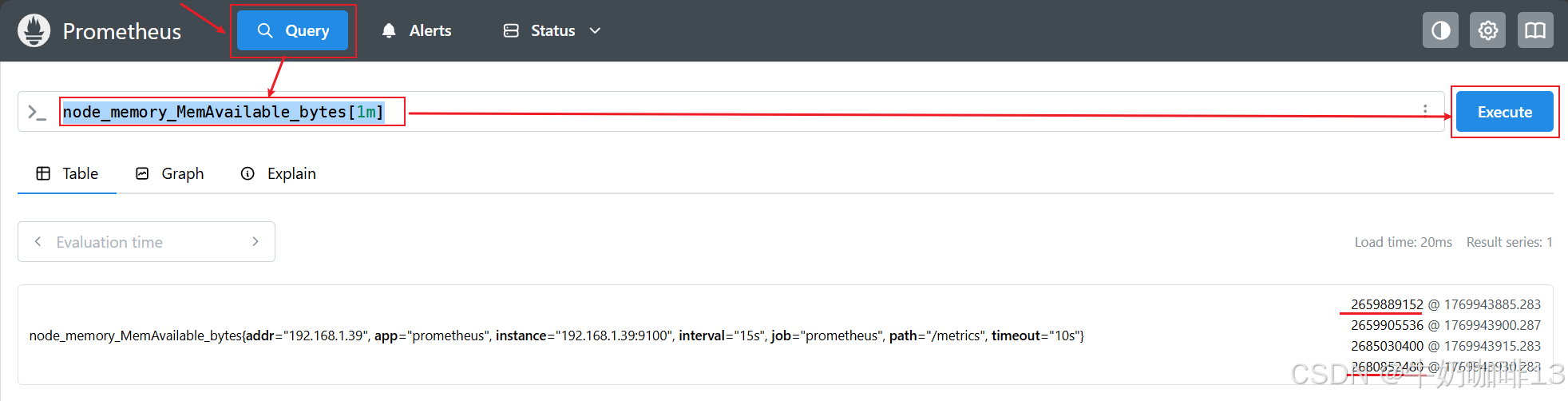Click the node_memory_MemAvailable_bytes series label
1568x401 pixels.
[556, 335]
